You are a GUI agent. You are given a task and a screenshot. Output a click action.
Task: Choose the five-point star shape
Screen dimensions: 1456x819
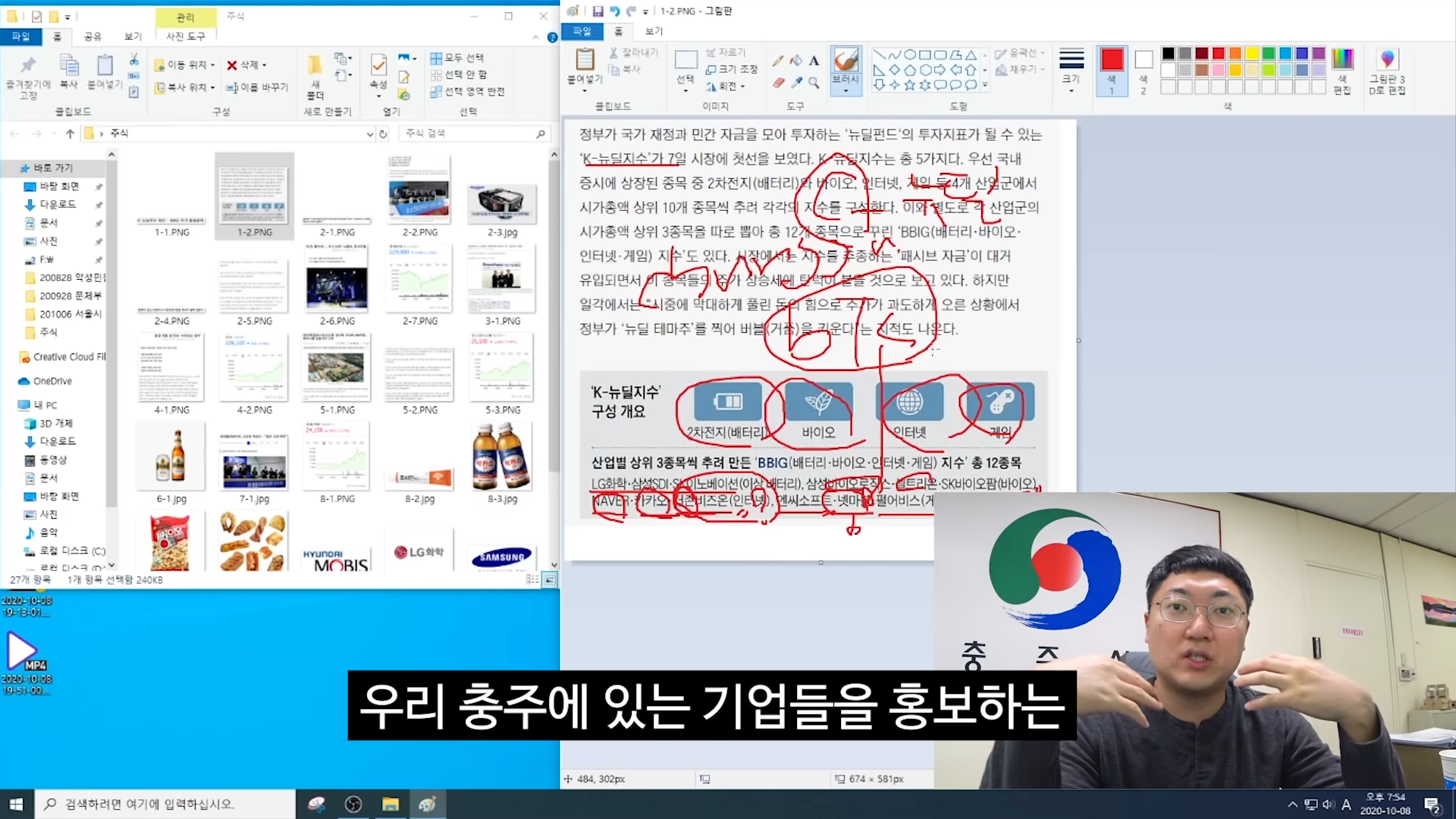(909, 85)
